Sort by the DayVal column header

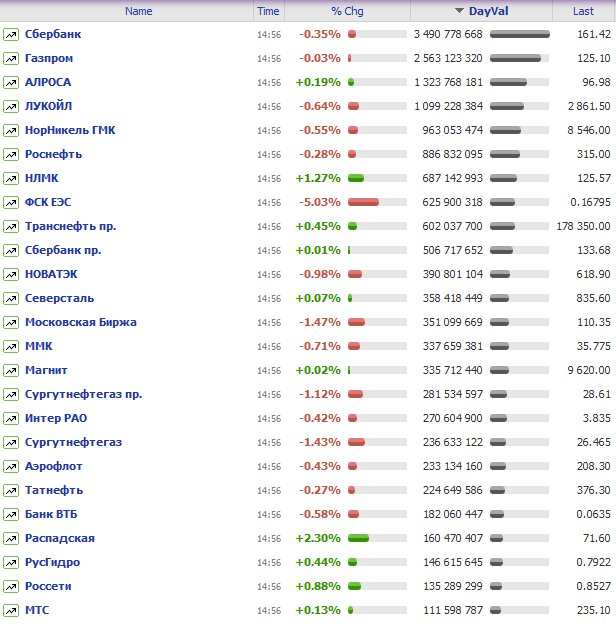[x=488, y=11]
